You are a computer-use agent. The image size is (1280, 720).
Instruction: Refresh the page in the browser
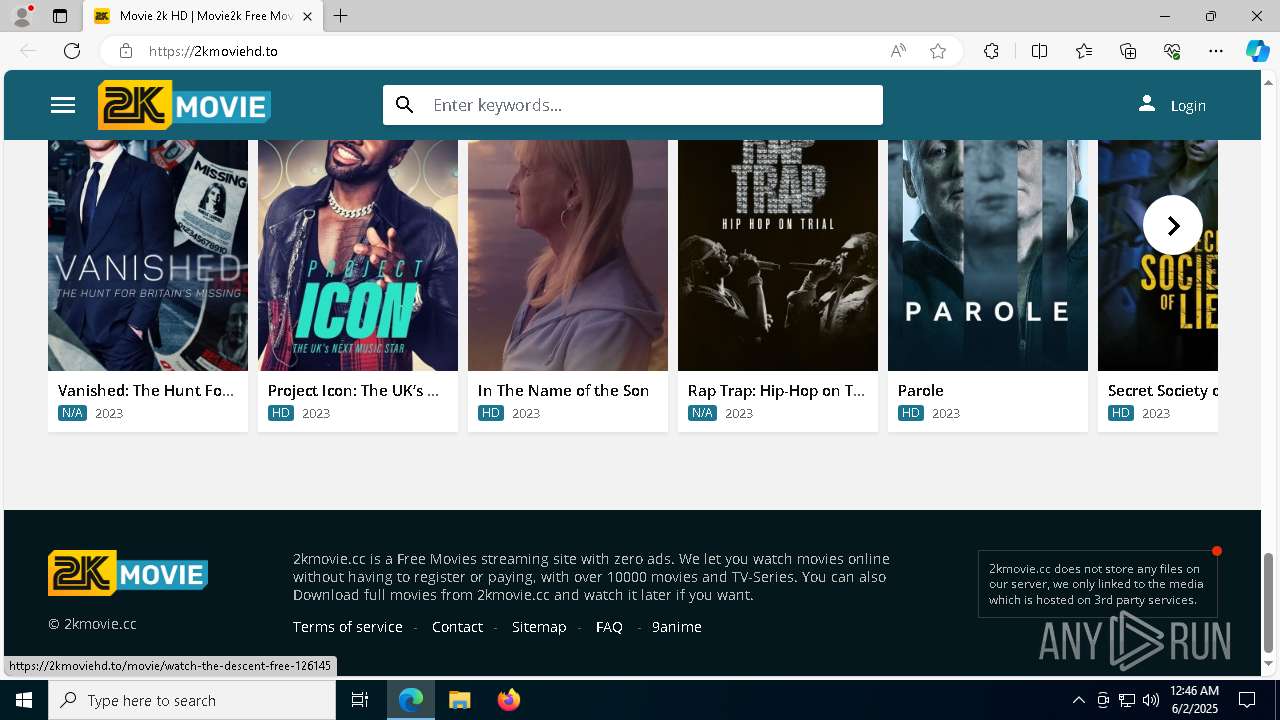coord(72,51)
